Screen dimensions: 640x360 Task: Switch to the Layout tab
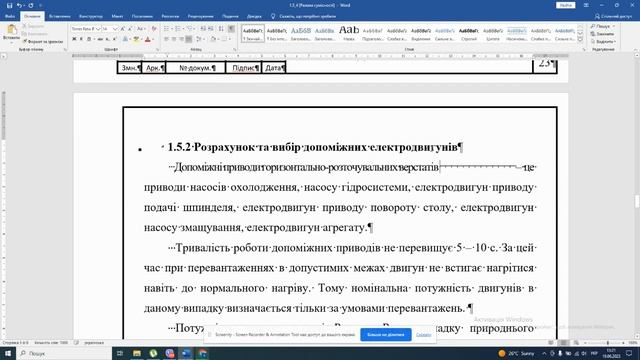117,16
